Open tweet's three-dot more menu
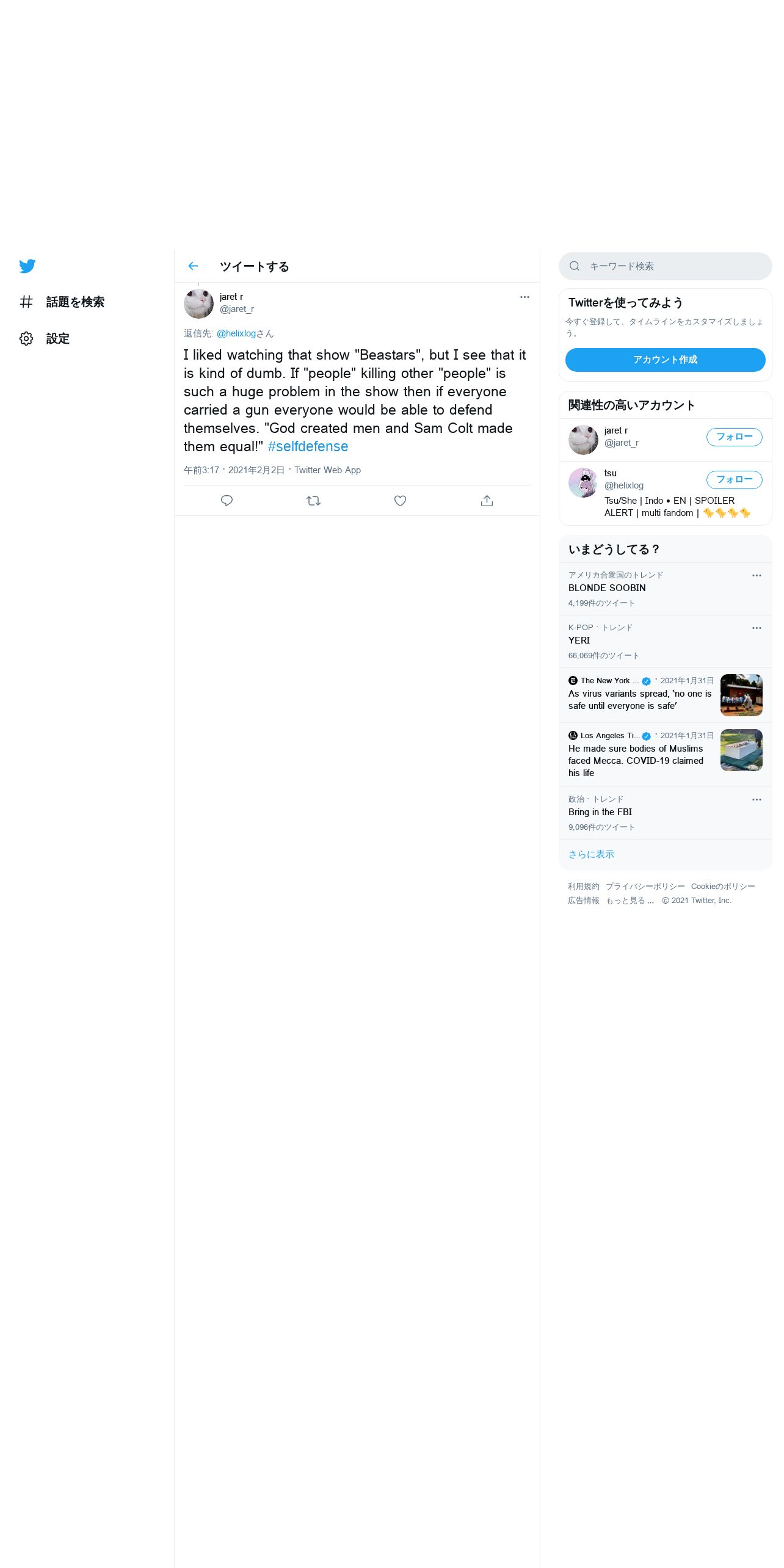 (x=524, y=297)
